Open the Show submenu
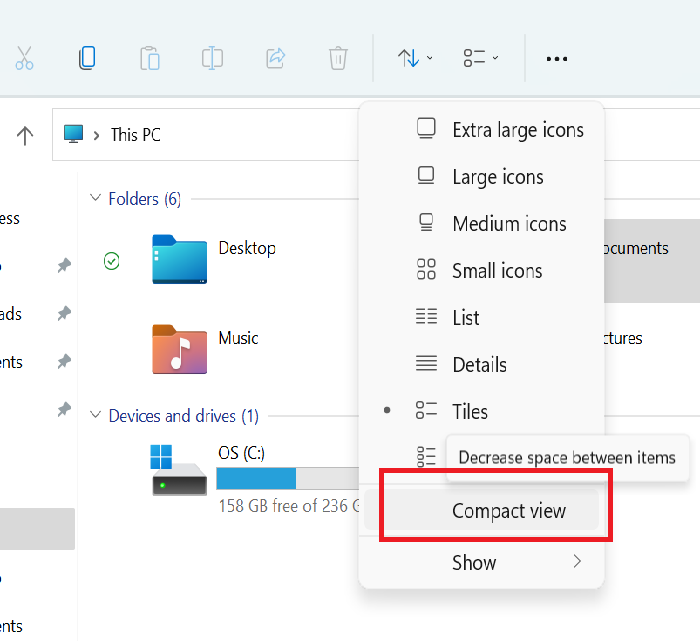Screen dimensions: 700x641 tap(474, 563)
